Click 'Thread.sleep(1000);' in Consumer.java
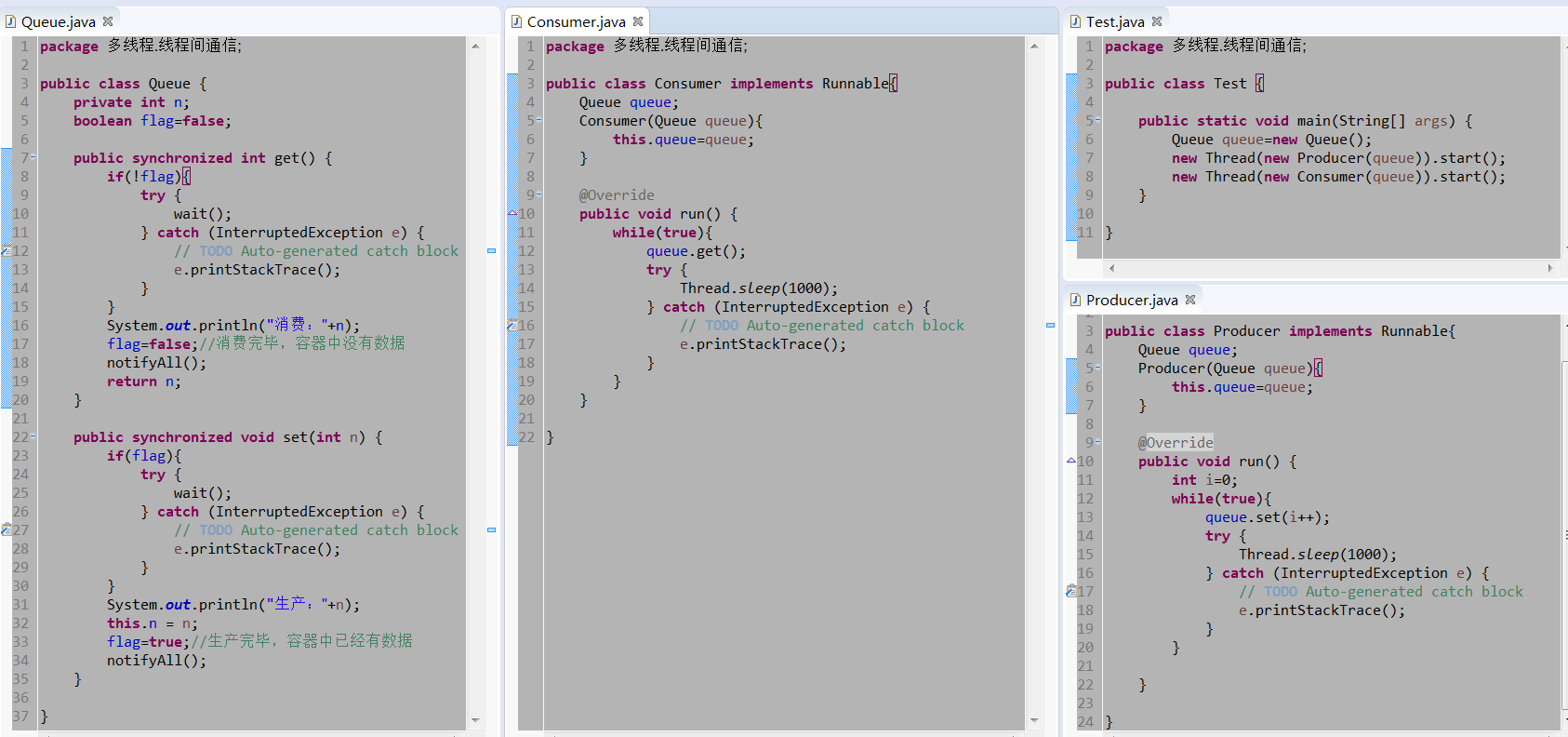1568x737 pixels. tap(759, 288)
